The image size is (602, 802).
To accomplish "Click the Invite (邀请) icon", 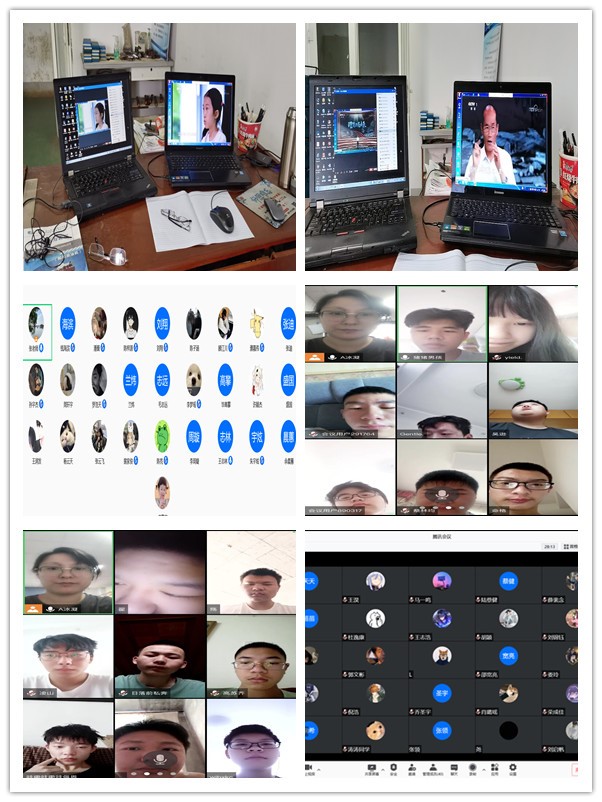I will 412,768.
